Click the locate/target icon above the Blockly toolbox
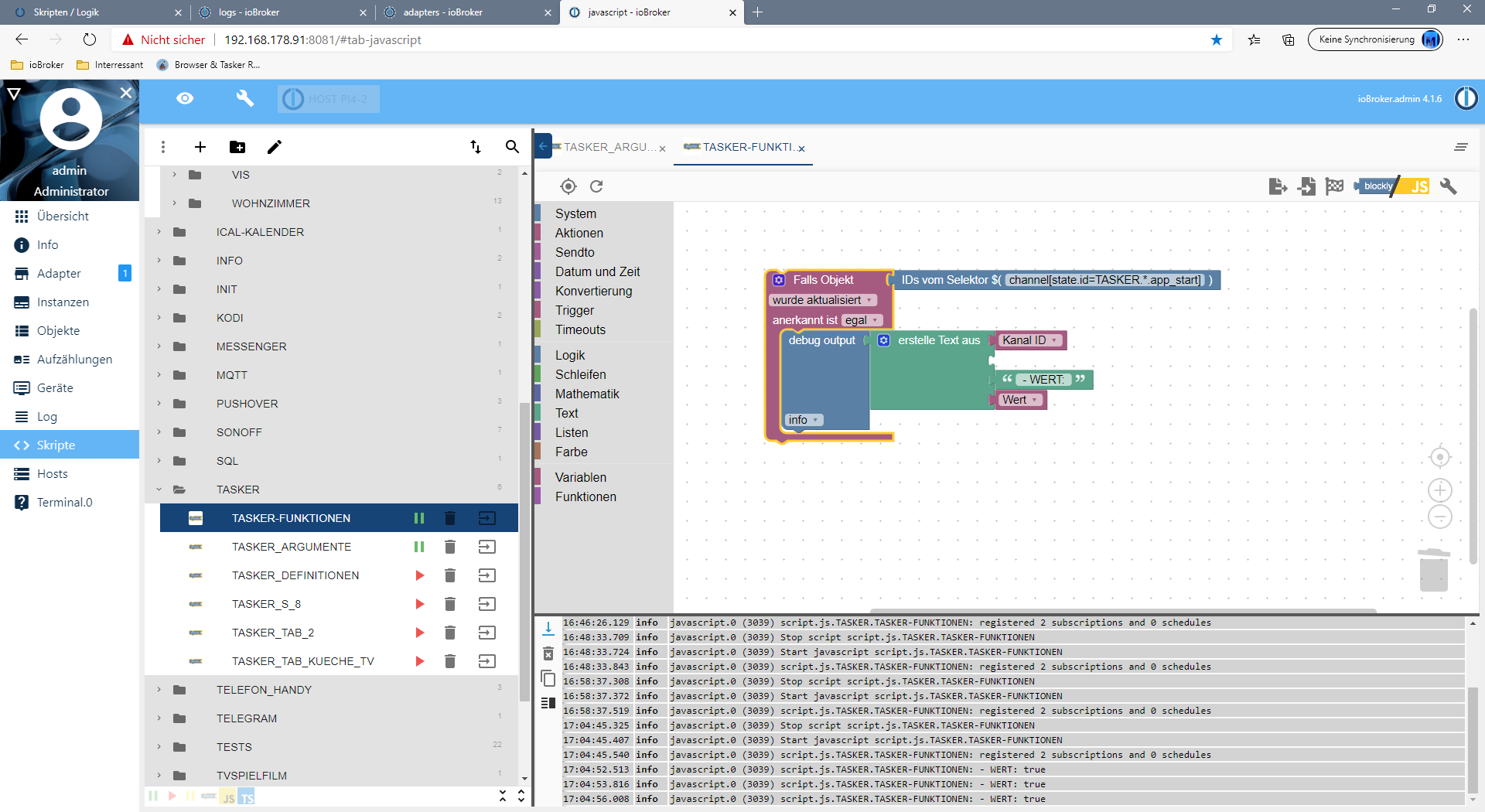Screen dimensions: 1485x812 pyautogui.click(x=568, y=186)
